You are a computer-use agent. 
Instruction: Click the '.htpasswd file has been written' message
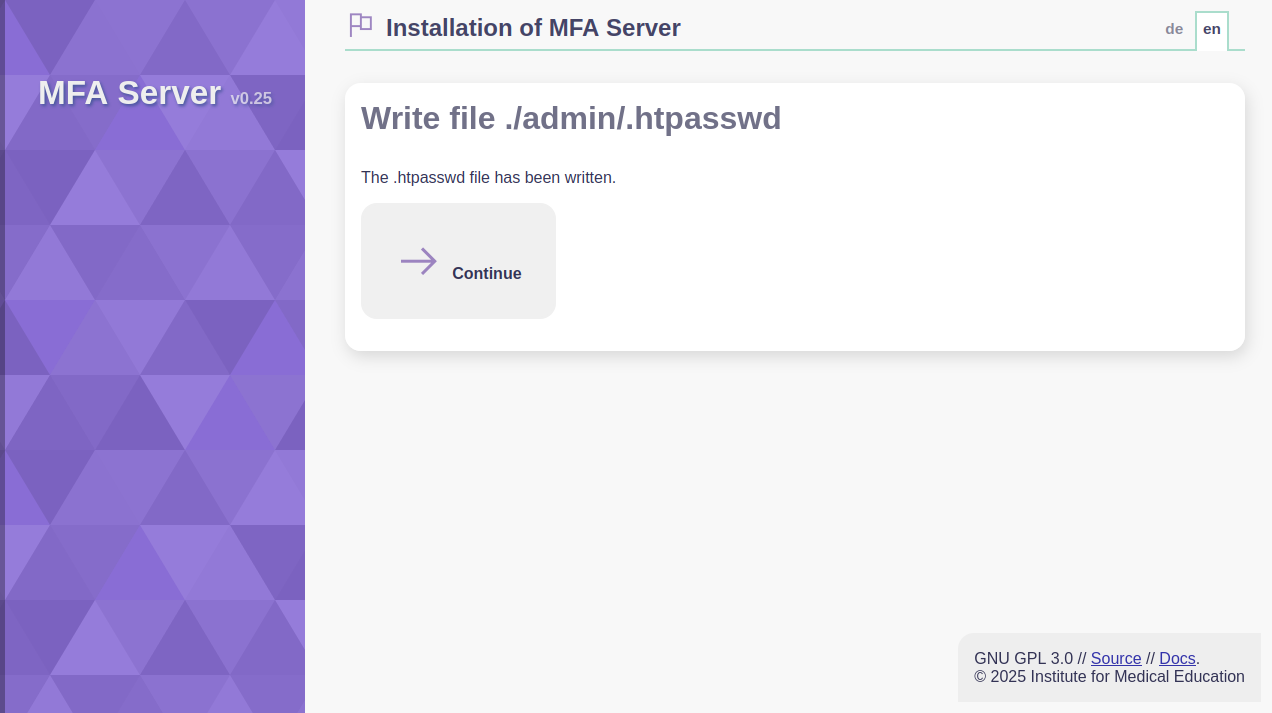[x=488, y=177]
